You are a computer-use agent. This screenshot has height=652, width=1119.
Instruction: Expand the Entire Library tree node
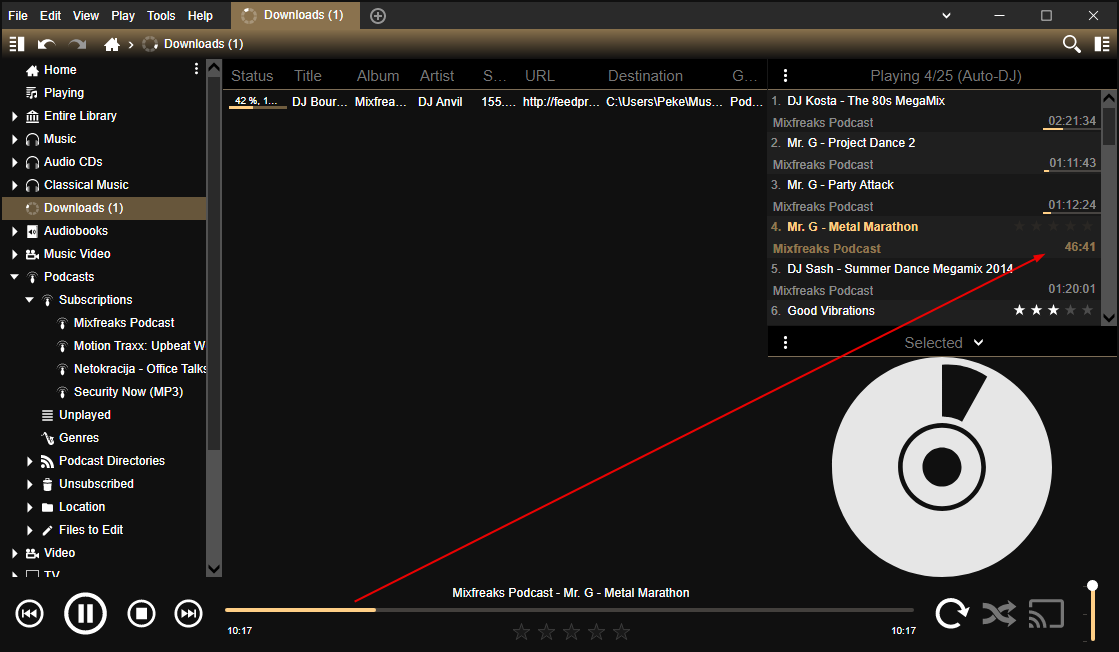click(x=15, y=116)
